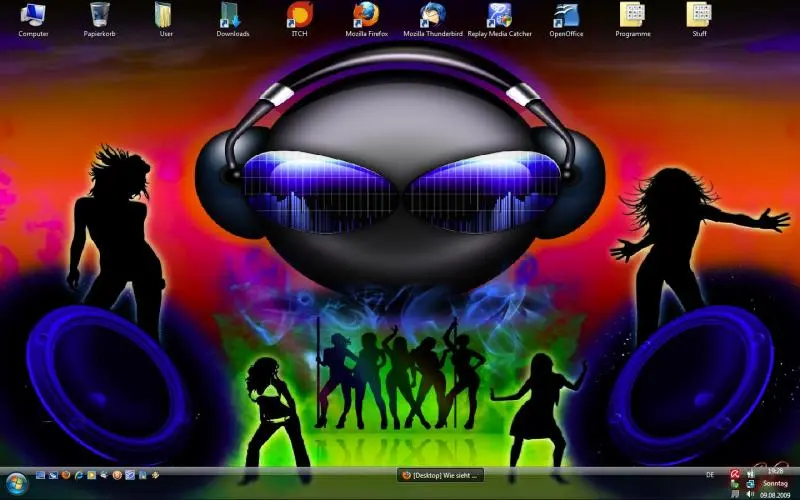Image resolution: width=800 pixels, height=500 pixels.
Task: Open the Stuff folder
Action: 698,15
